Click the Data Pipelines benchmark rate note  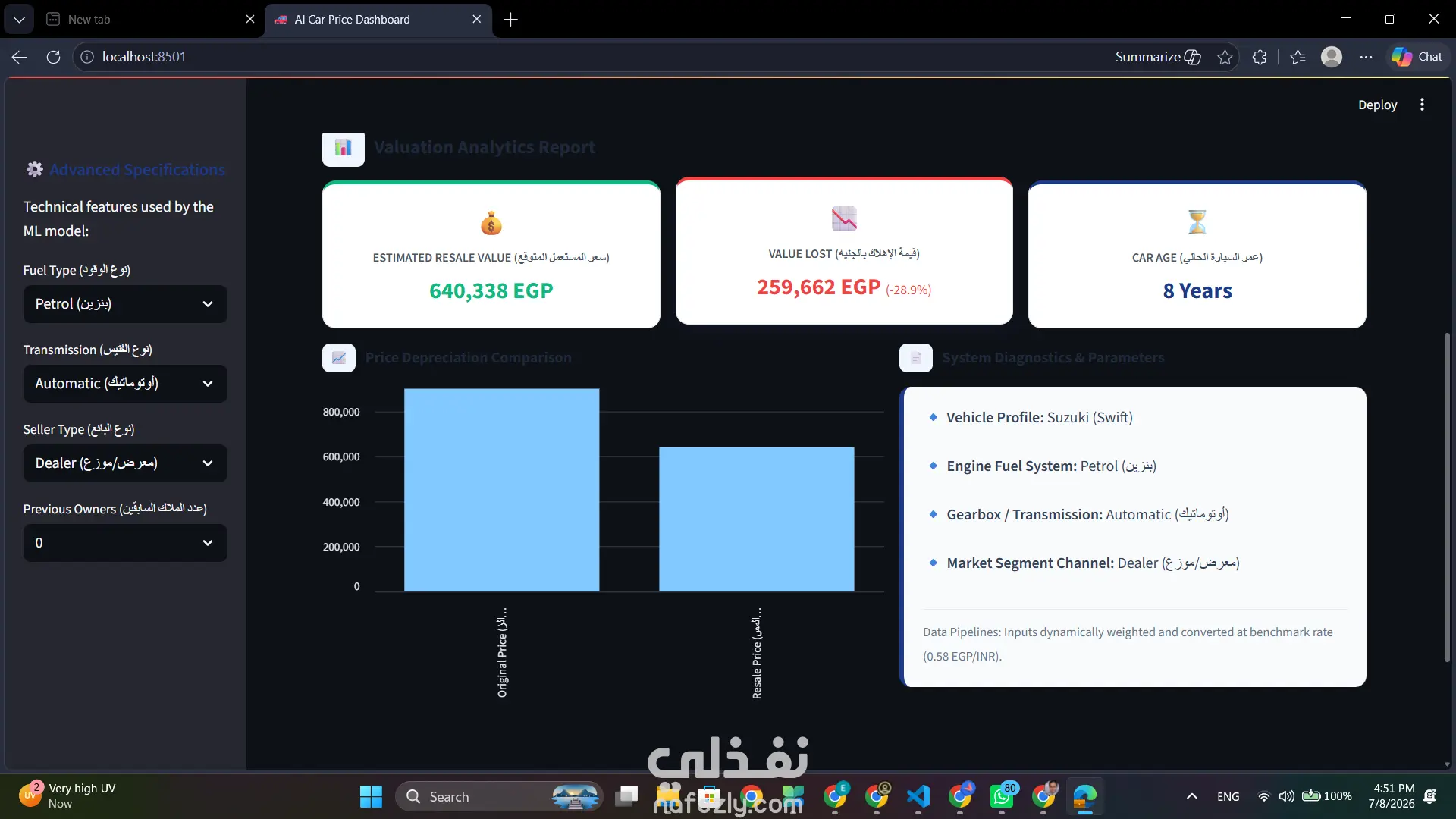[1128, 645]
